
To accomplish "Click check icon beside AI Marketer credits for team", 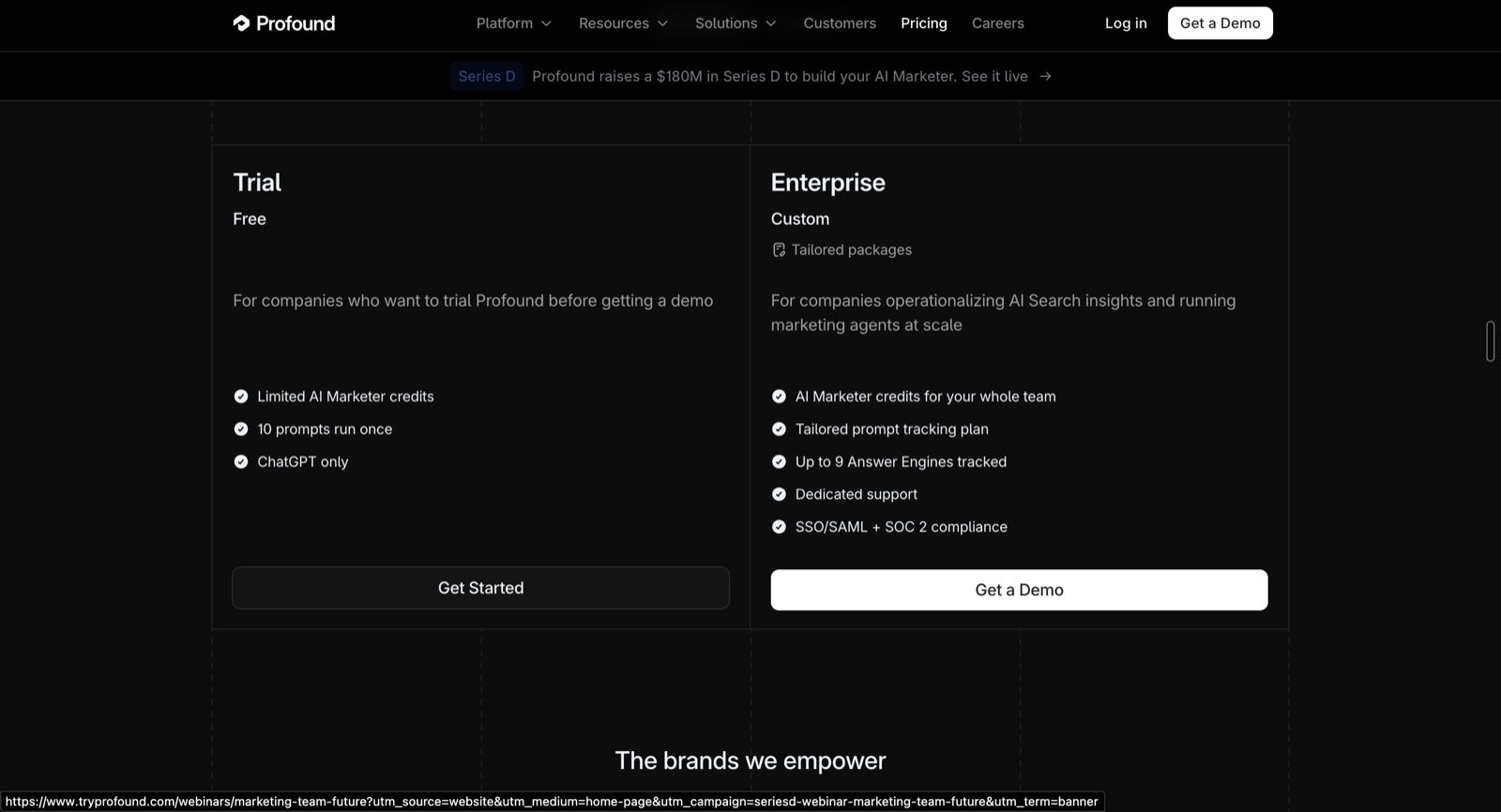I will (779, 397).
